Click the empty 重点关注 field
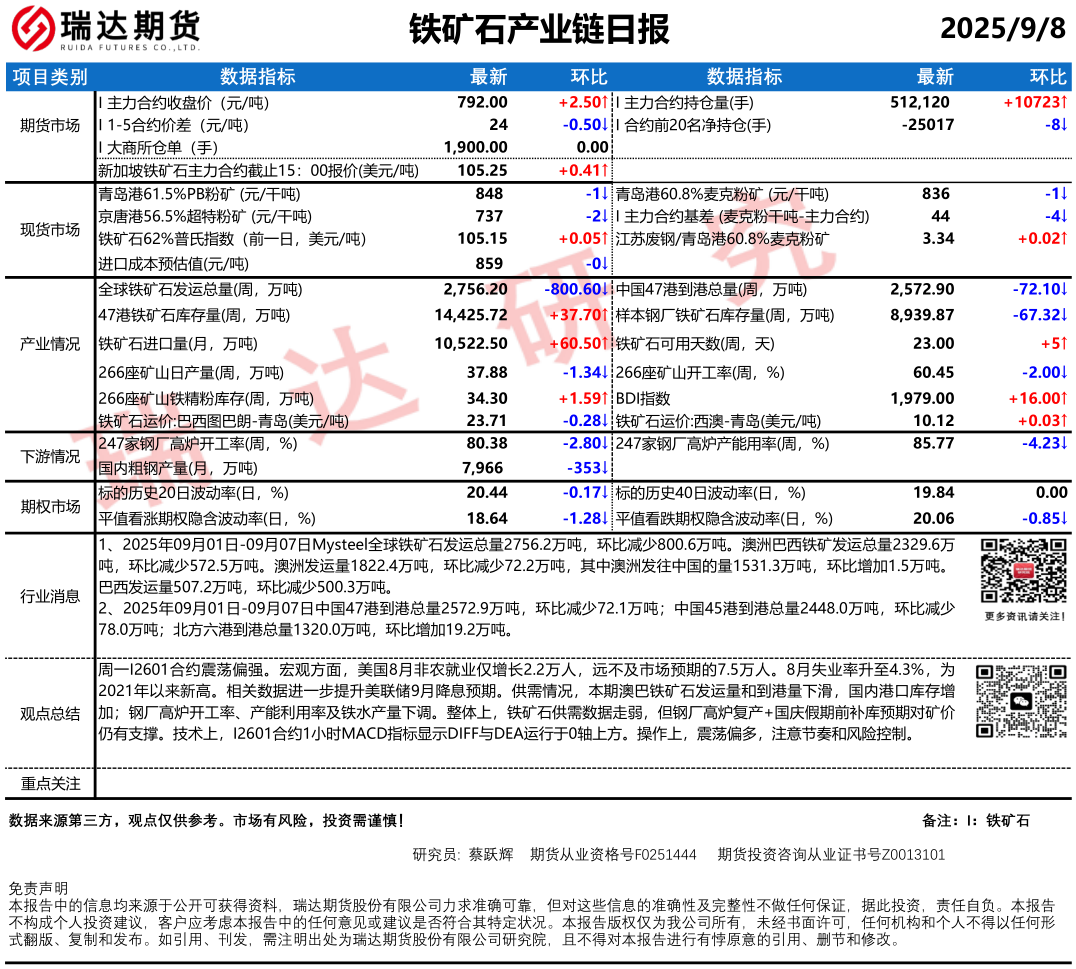This screenshot has height=969, width=1076. (582, 783)
